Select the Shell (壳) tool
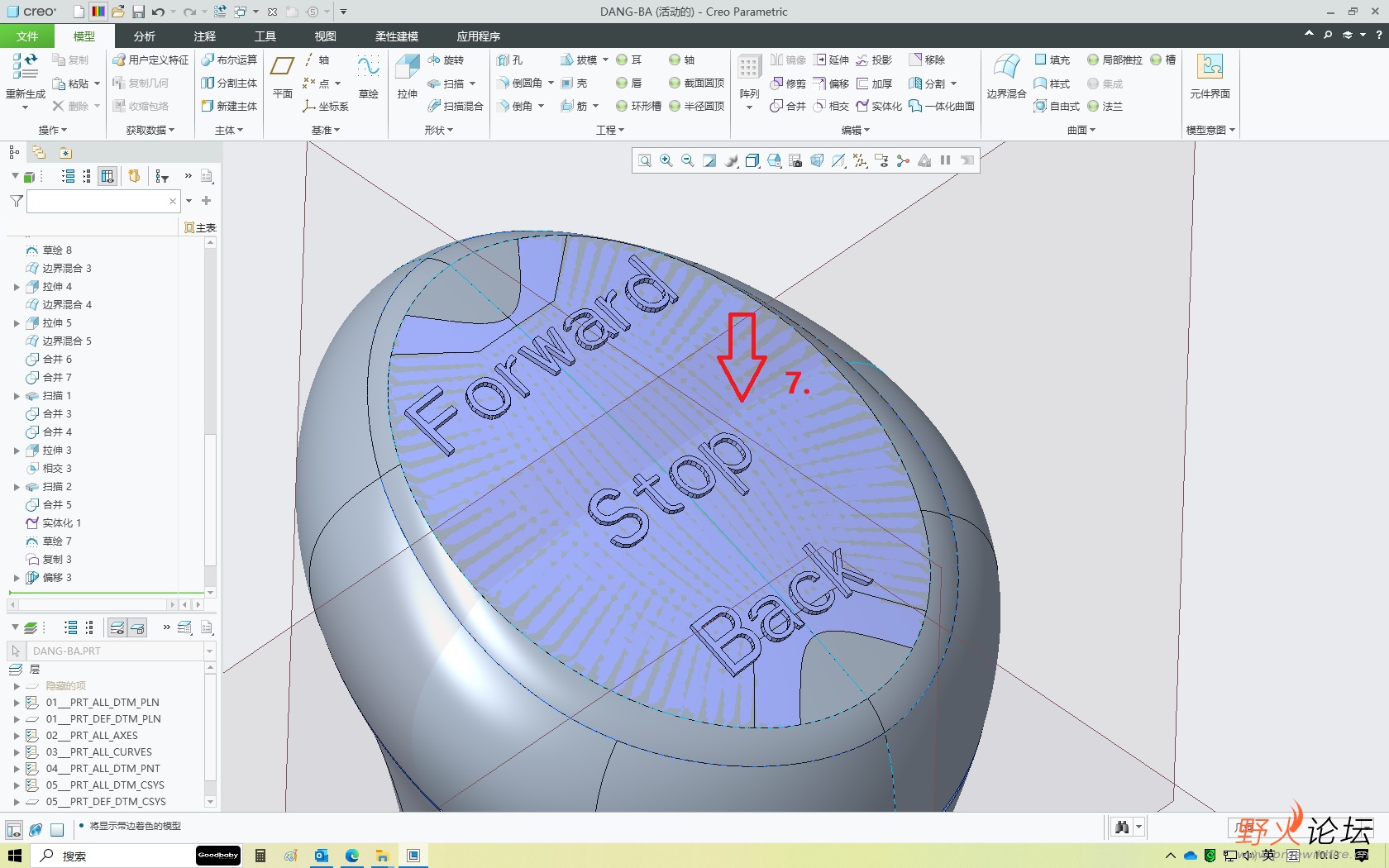This screenshot has width=1389, height=868. point(575,83)
